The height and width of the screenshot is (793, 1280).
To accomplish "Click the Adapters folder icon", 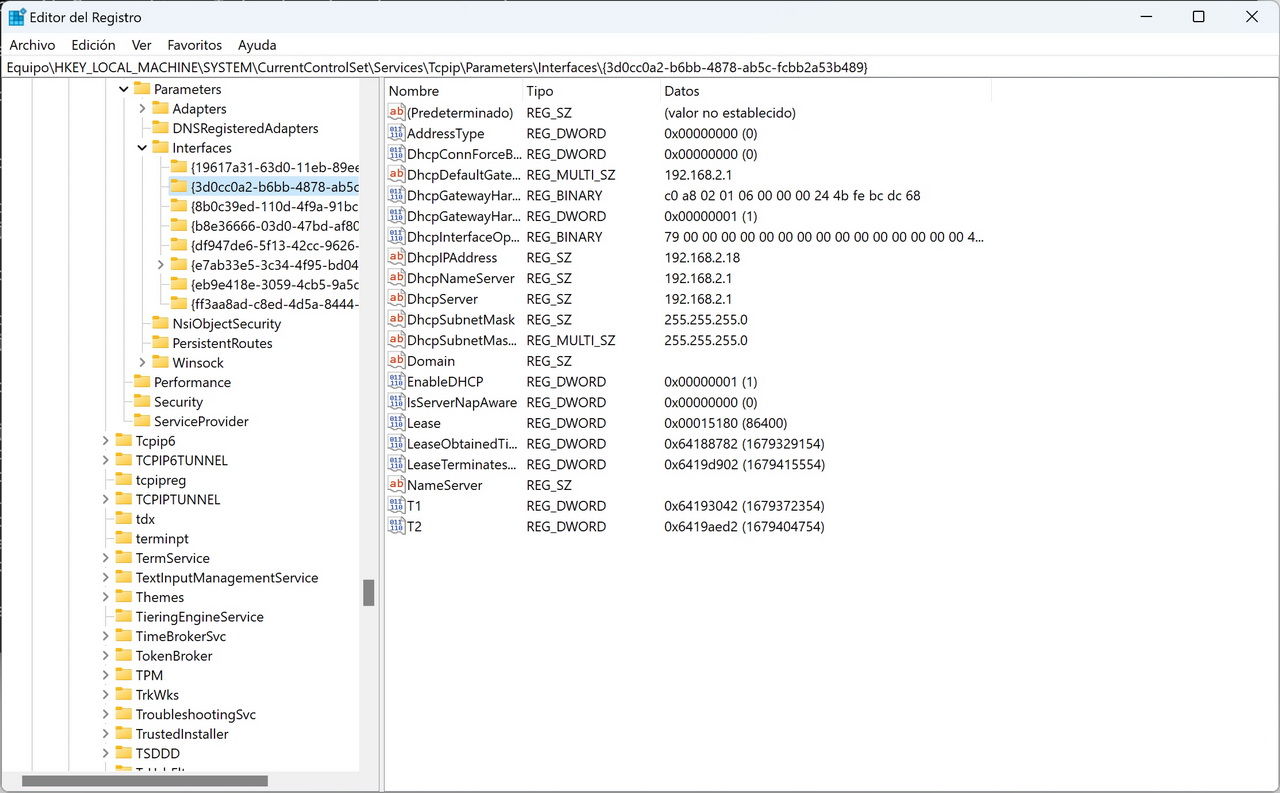I will (160, 109).
